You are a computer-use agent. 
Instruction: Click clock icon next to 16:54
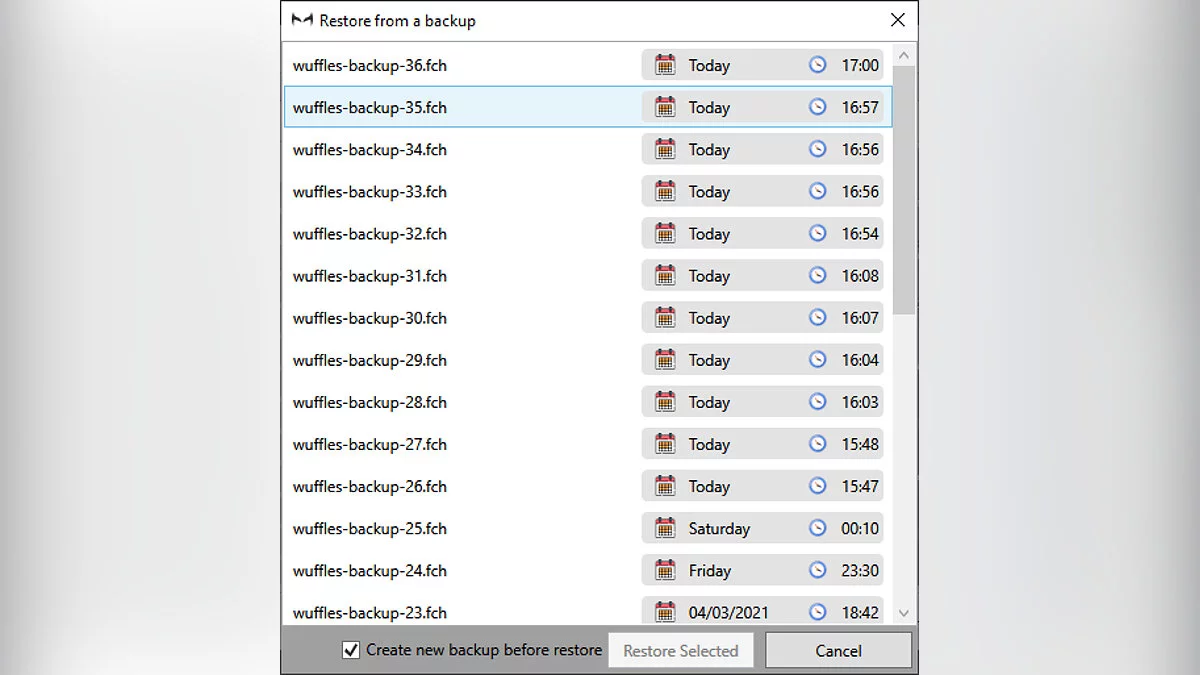click(818, 234)
